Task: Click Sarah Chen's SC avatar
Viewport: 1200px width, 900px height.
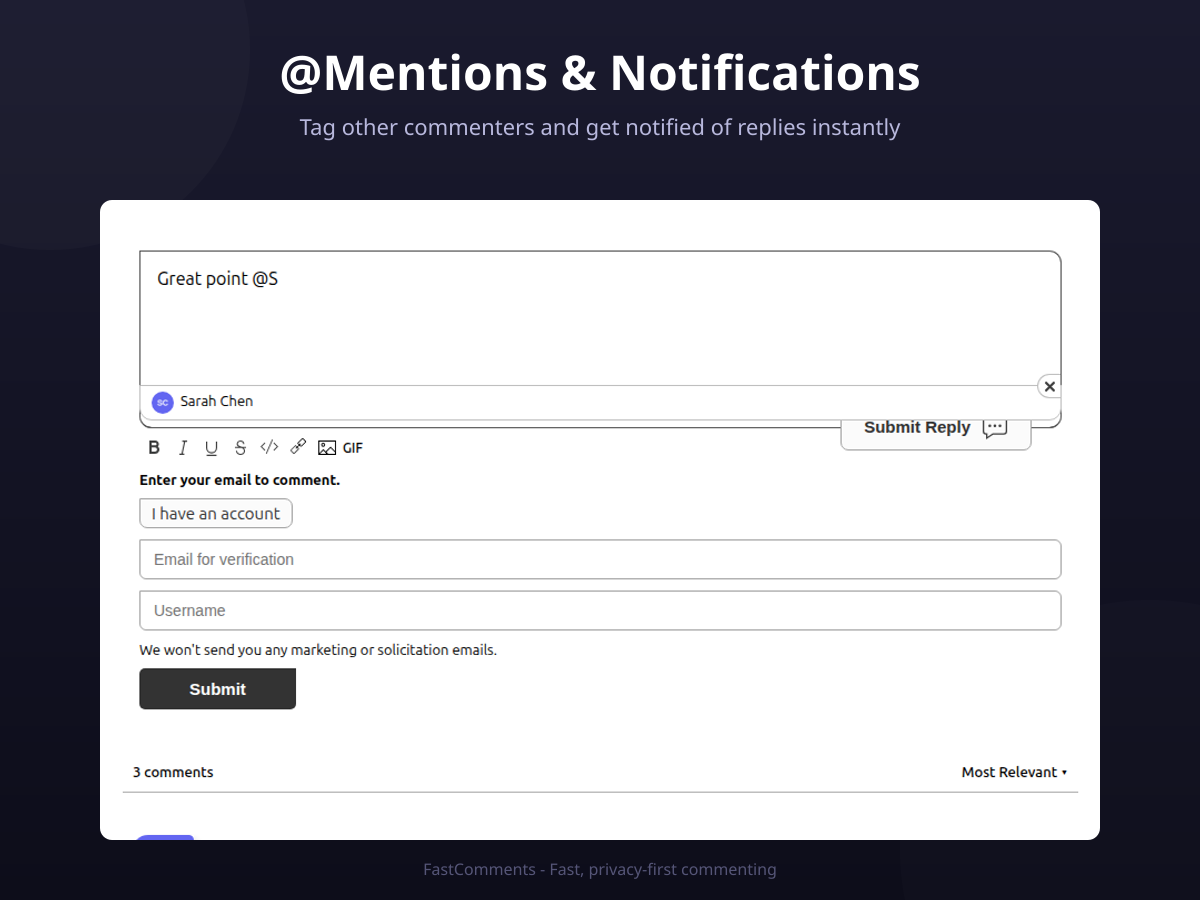Action: [162, 402]
